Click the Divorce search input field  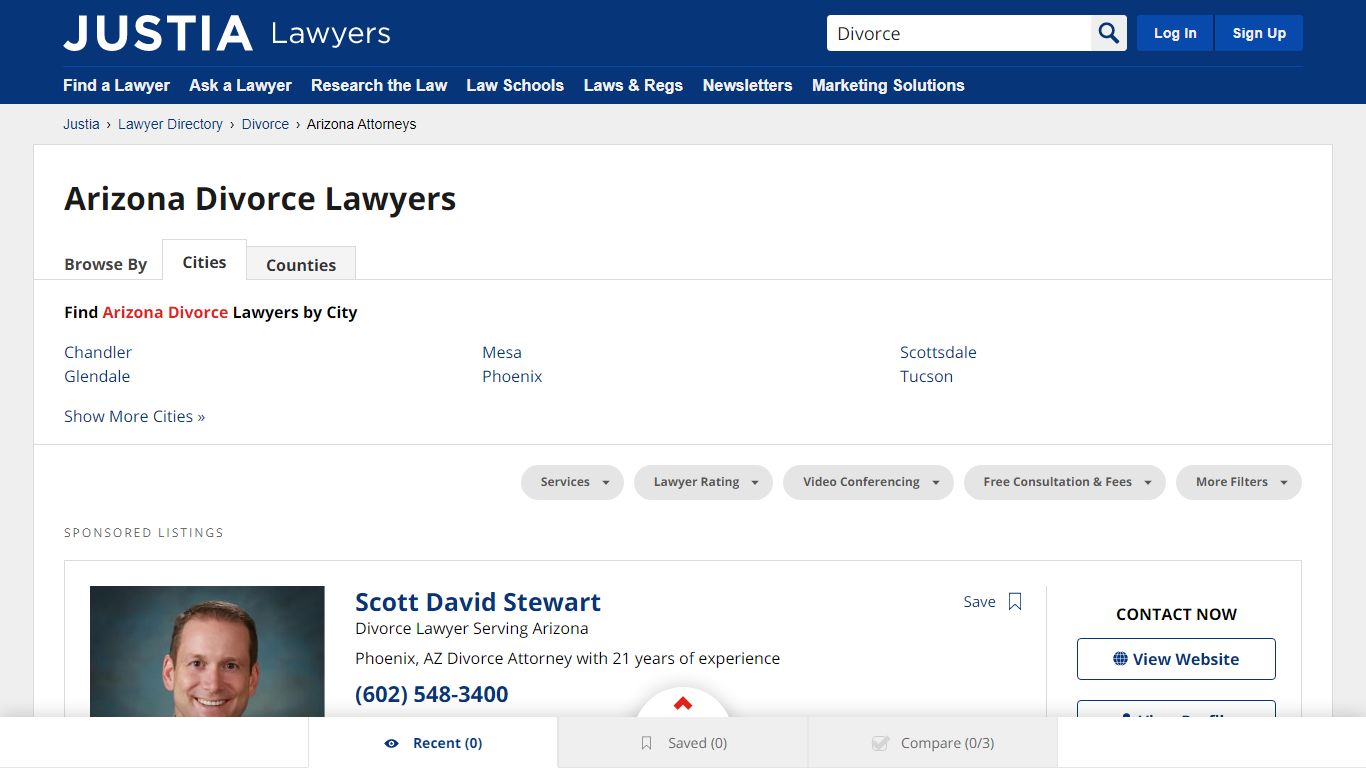pyautogui.click(x=959, y=33)
